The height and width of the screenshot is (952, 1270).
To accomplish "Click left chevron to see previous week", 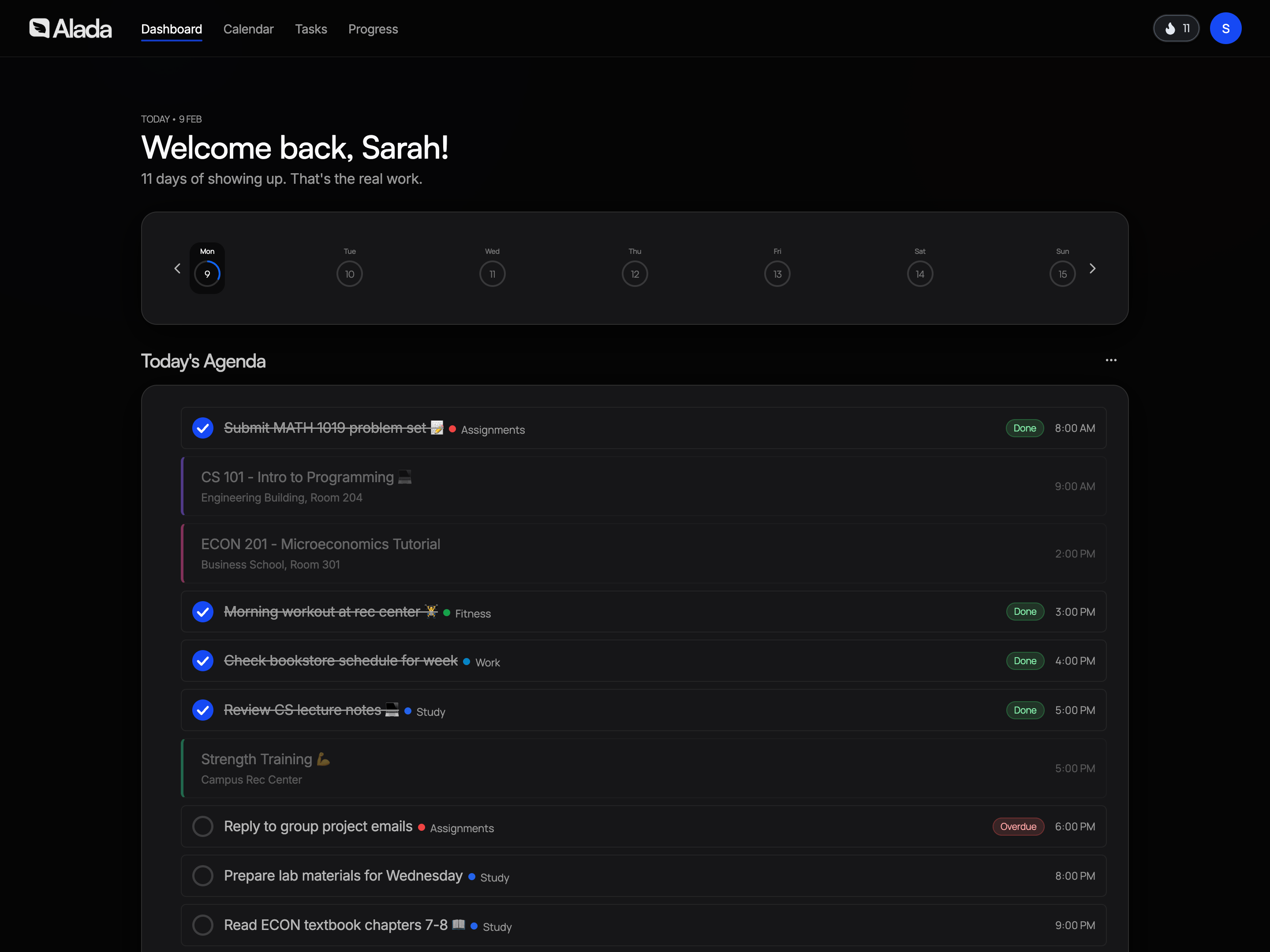I will [x=177, y=268].
